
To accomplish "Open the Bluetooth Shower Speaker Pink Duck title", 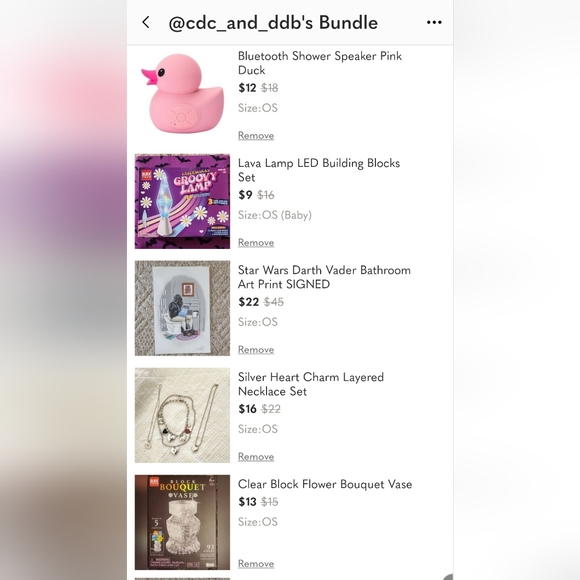I will click(x=320, y=63).
